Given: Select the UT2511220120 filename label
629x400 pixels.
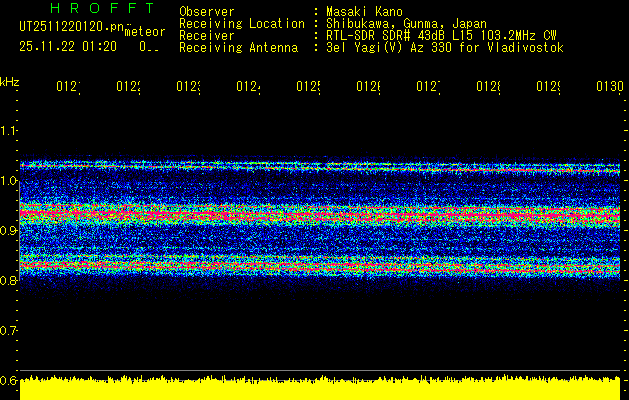Looking at the screenshot, I should (70, 28).
